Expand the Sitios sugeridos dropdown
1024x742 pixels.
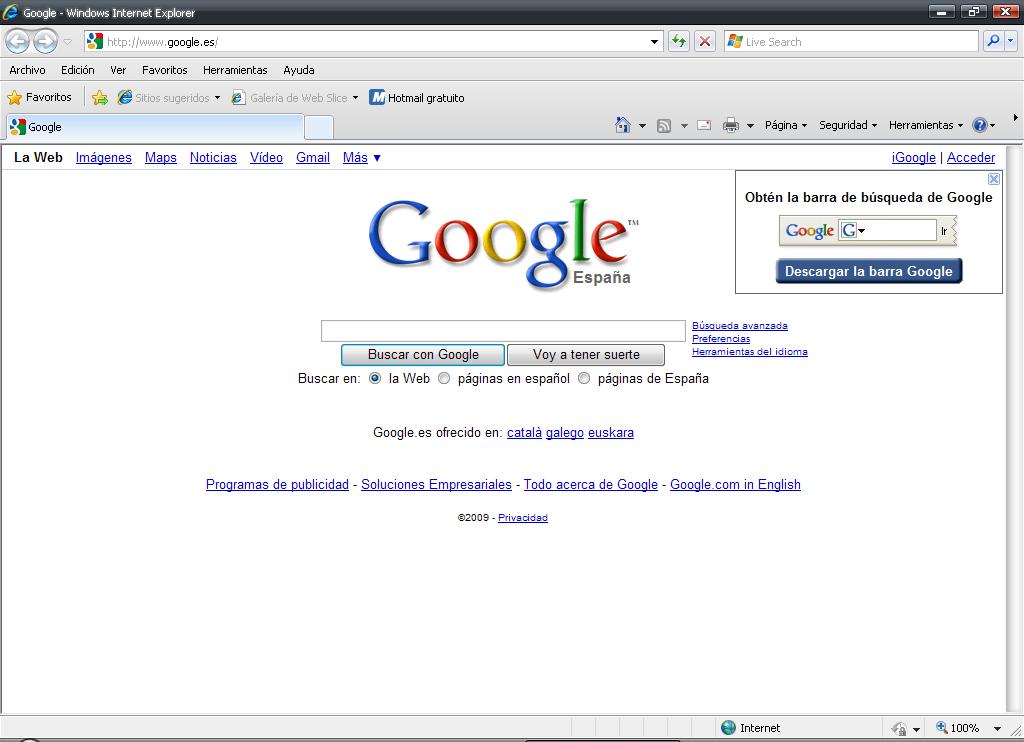[x=217, y=98]
